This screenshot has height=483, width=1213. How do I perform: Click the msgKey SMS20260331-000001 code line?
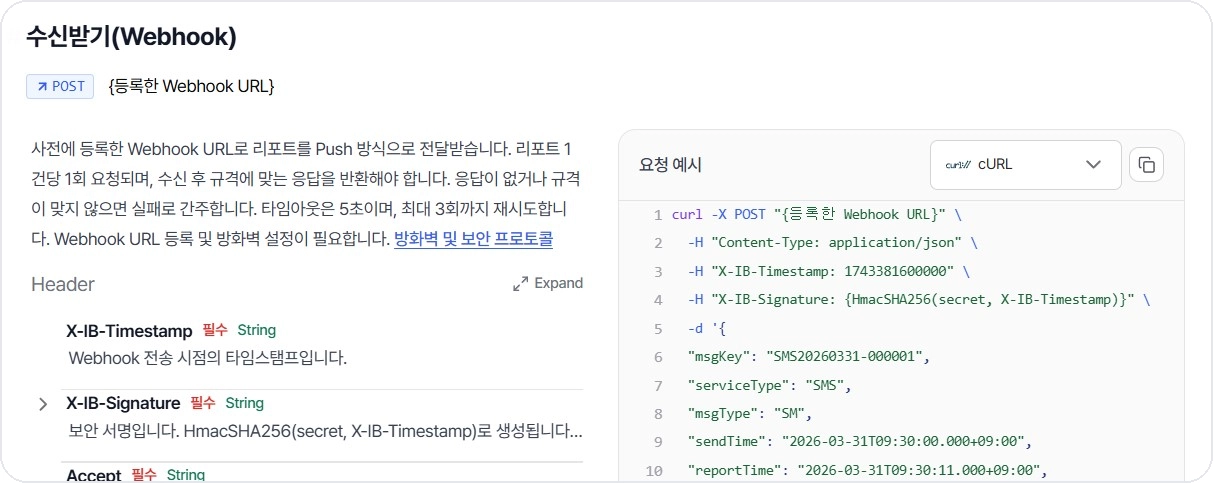tap(809, 356)
